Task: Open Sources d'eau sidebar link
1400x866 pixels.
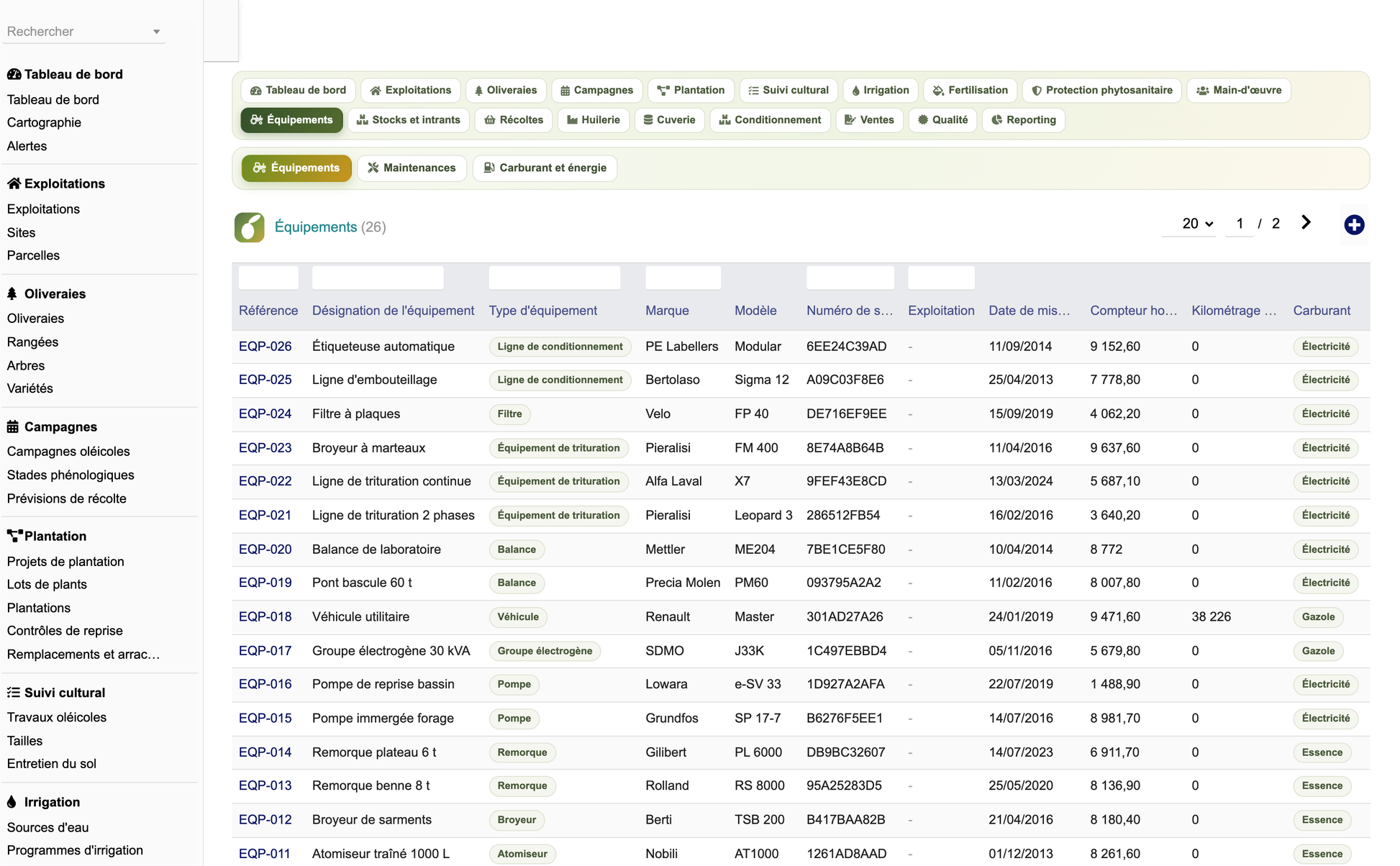Action: tap(47, 828)
